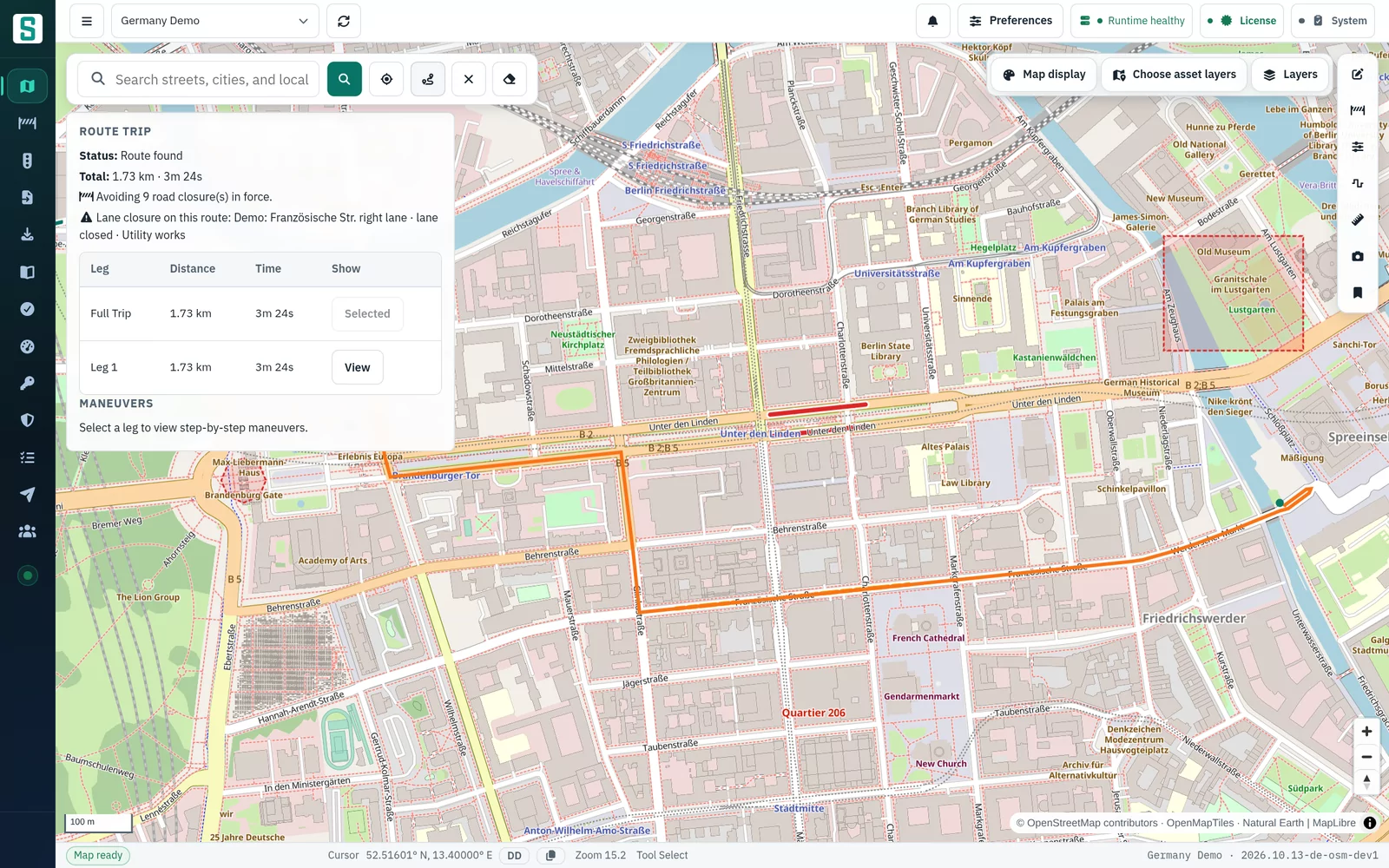Click the paper plane sidebar icon
The width and height of the screenshot is (1389, 868).
pos(27,495)
